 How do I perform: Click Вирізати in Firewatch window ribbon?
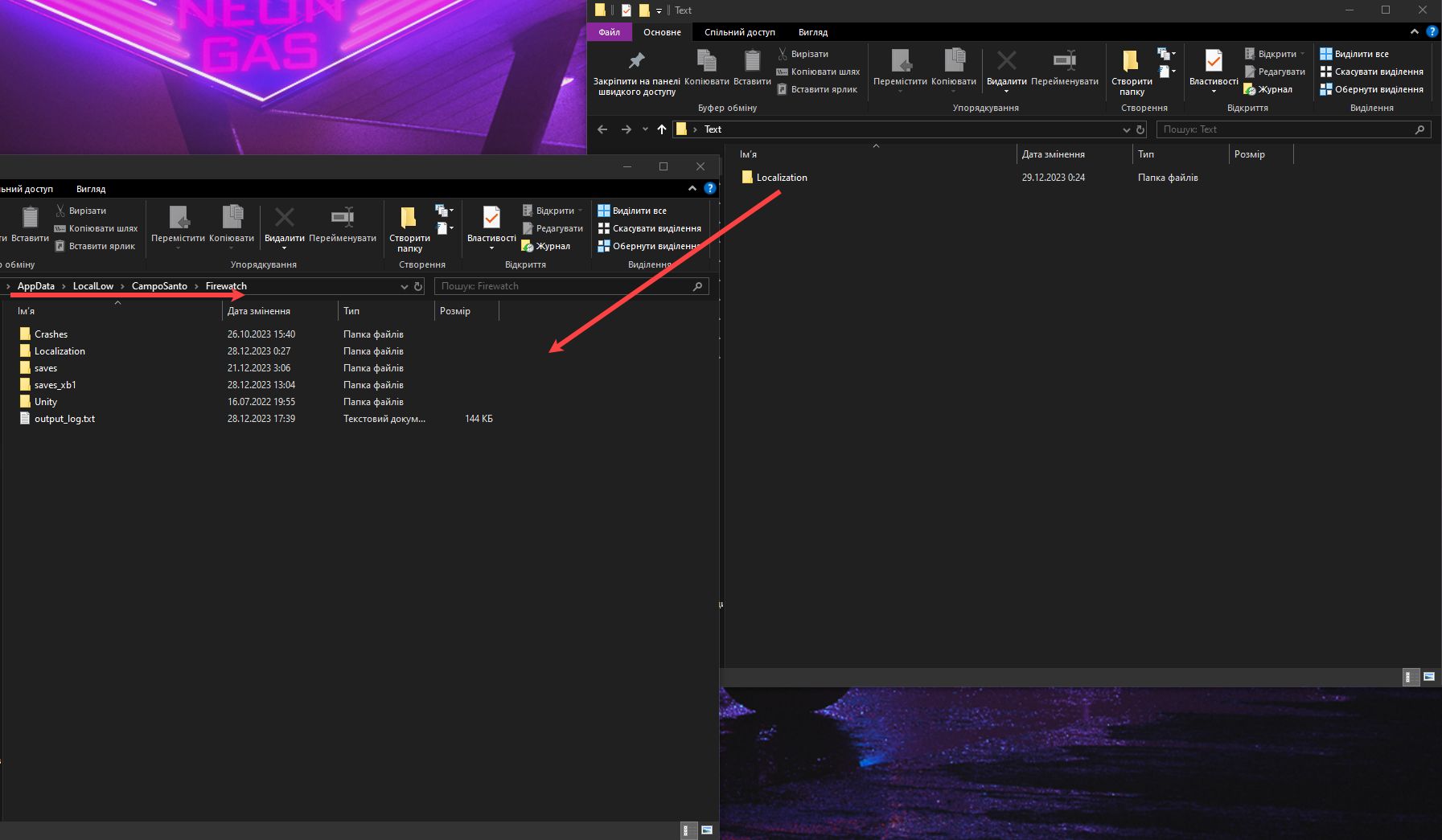pos(80,211)
